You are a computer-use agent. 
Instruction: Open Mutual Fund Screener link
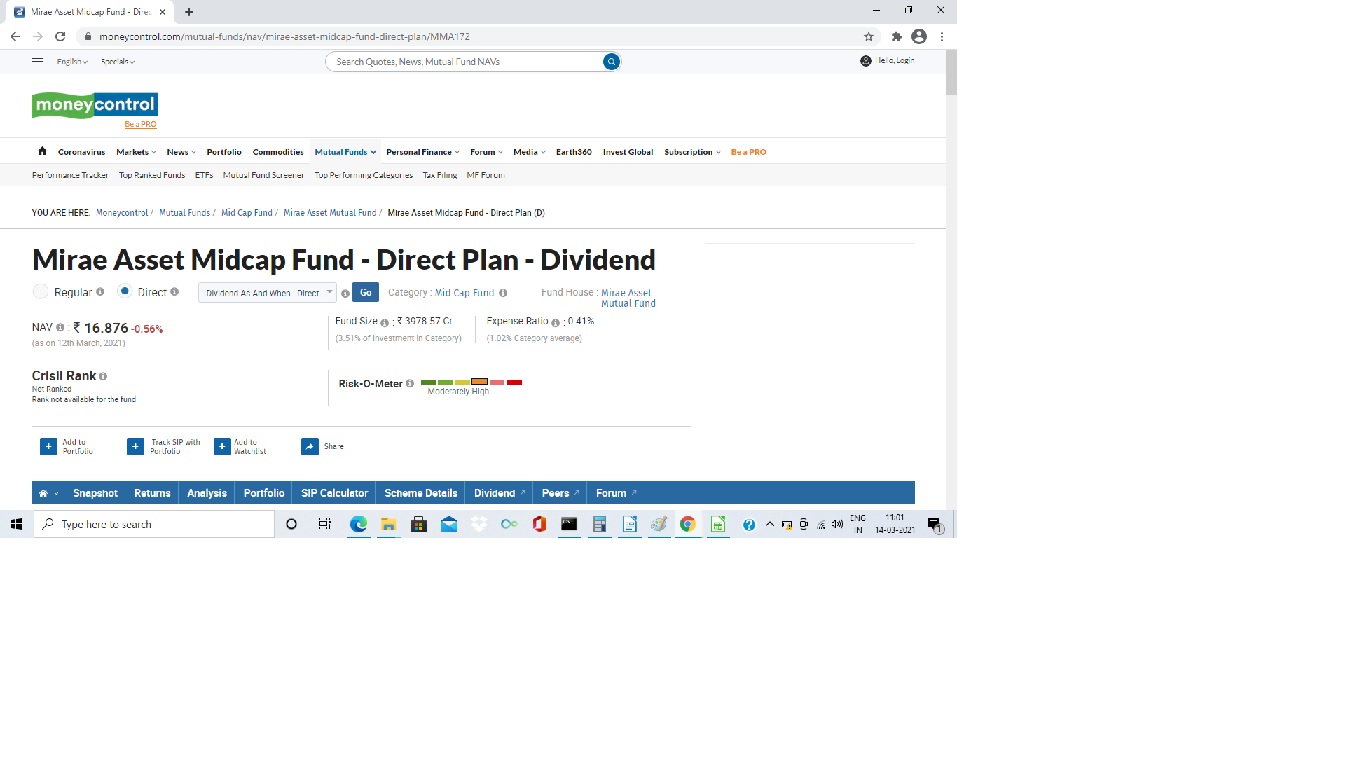263,175
